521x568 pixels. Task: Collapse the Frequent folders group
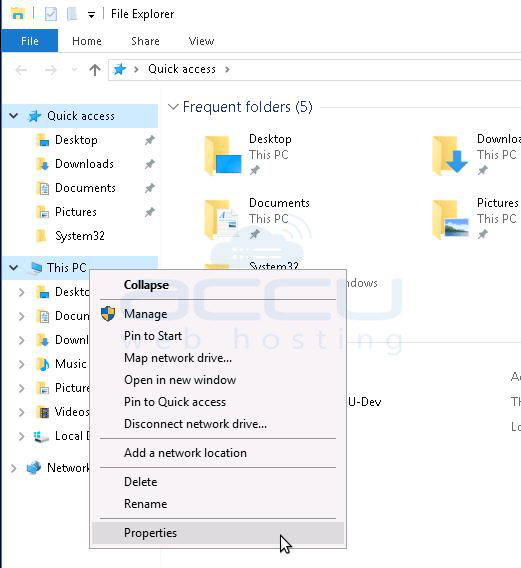tap(173, 107)
